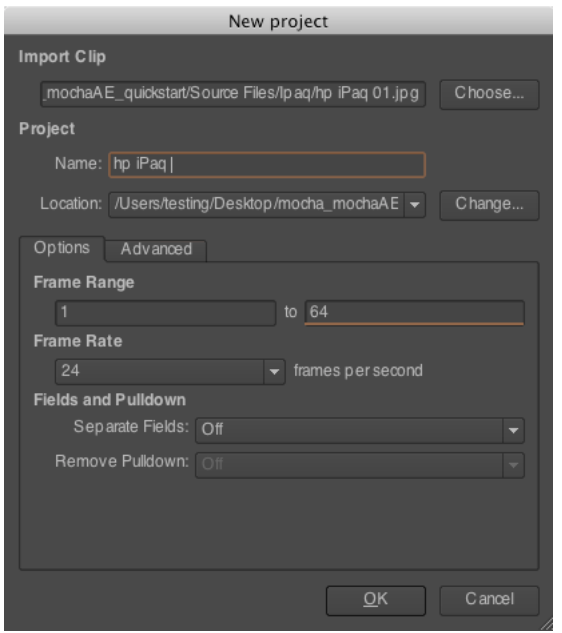Click the dialog resize grip corner
The height and width of the screenshot is (633, 562).
click(547, 624)
